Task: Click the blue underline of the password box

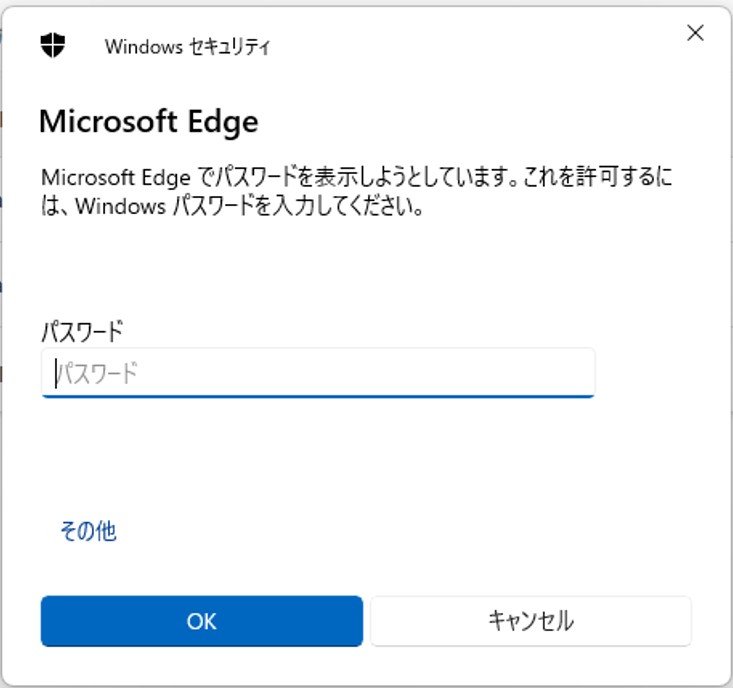Action: tap(318, 396)
